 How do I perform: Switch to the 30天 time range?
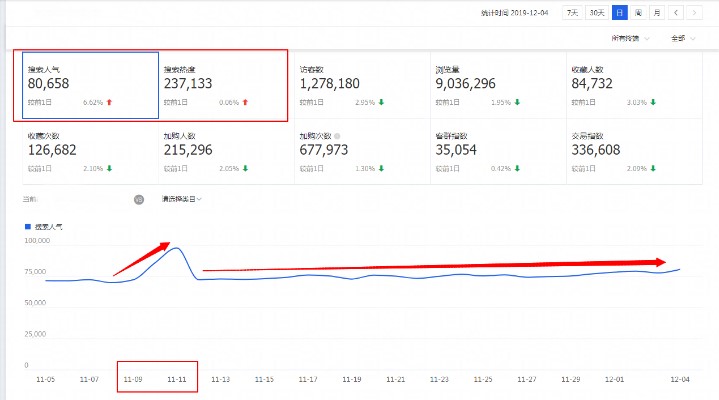(x=597, y=13)
